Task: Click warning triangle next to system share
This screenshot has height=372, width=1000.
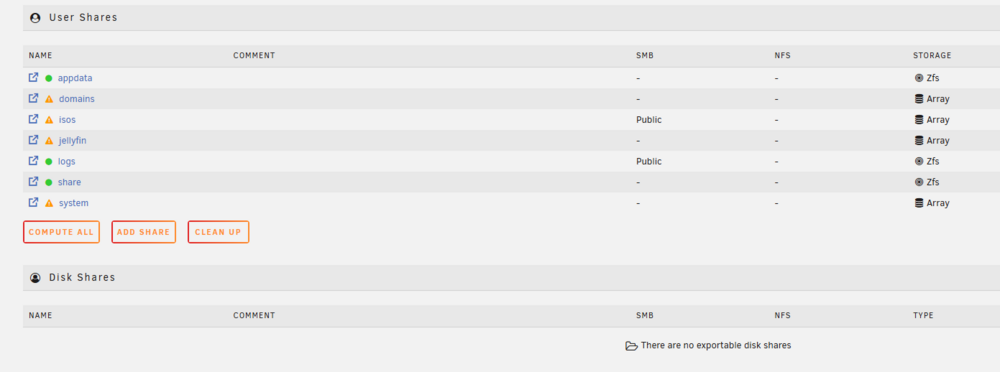Action: [x=49, y=203]
